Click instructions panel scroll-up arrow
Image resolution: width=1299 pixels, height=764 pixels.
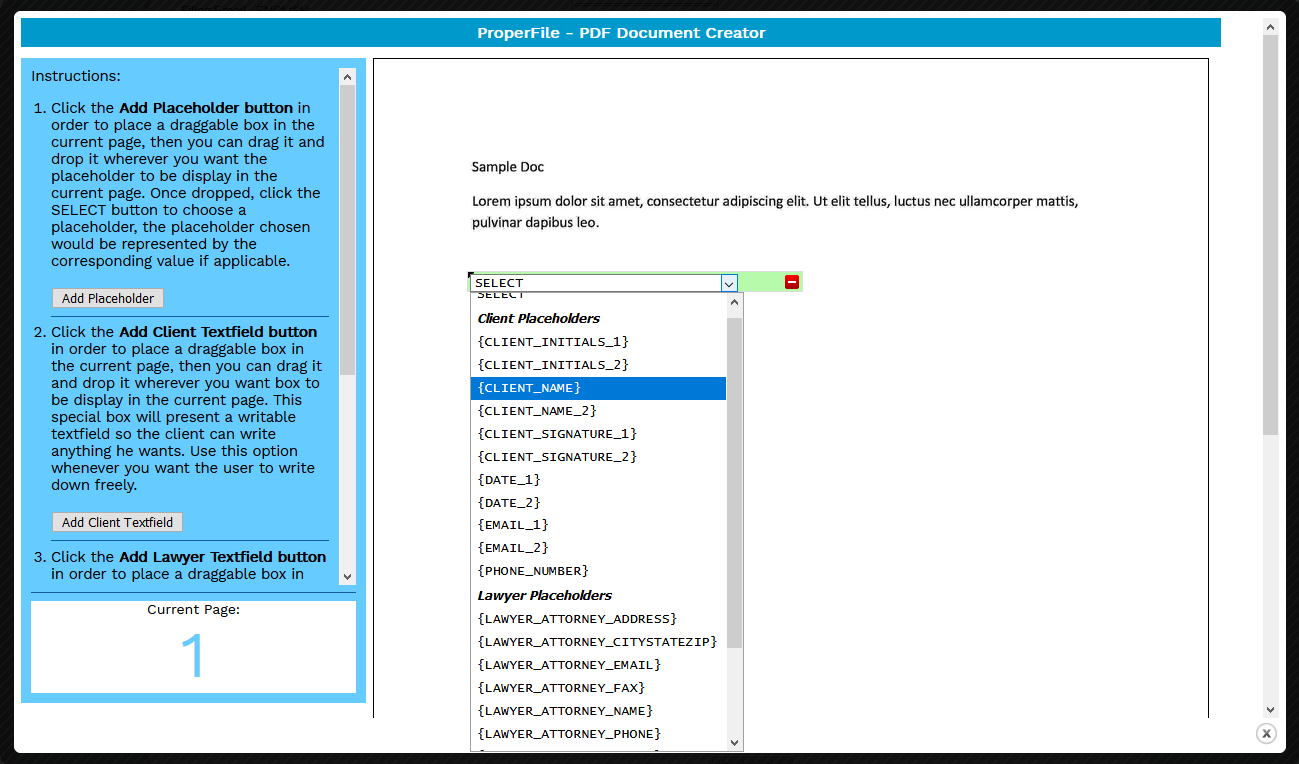point(347,76)
